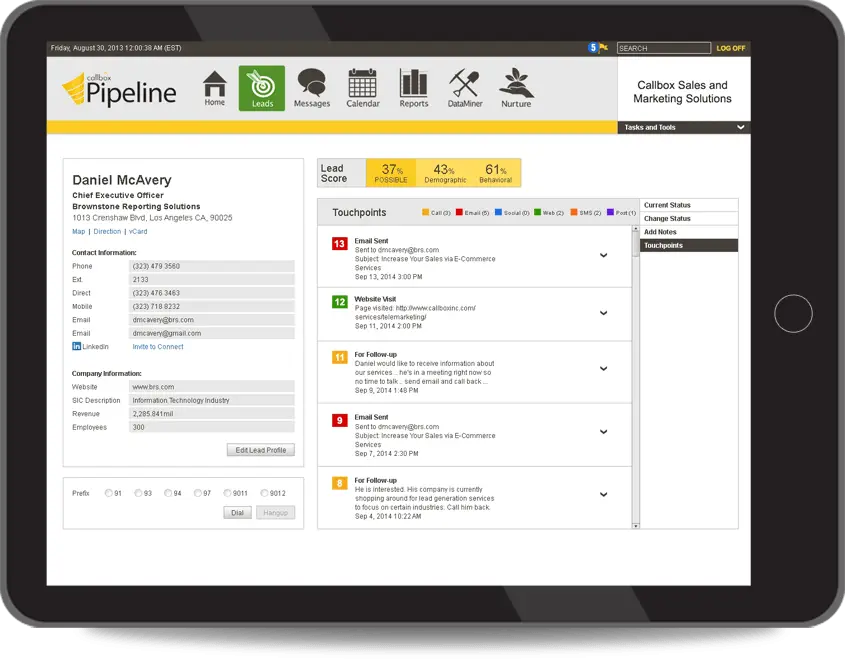Click the Callbox Pipeline logo
The height and width of the screenshot is (659, 845).
(119, 89)
